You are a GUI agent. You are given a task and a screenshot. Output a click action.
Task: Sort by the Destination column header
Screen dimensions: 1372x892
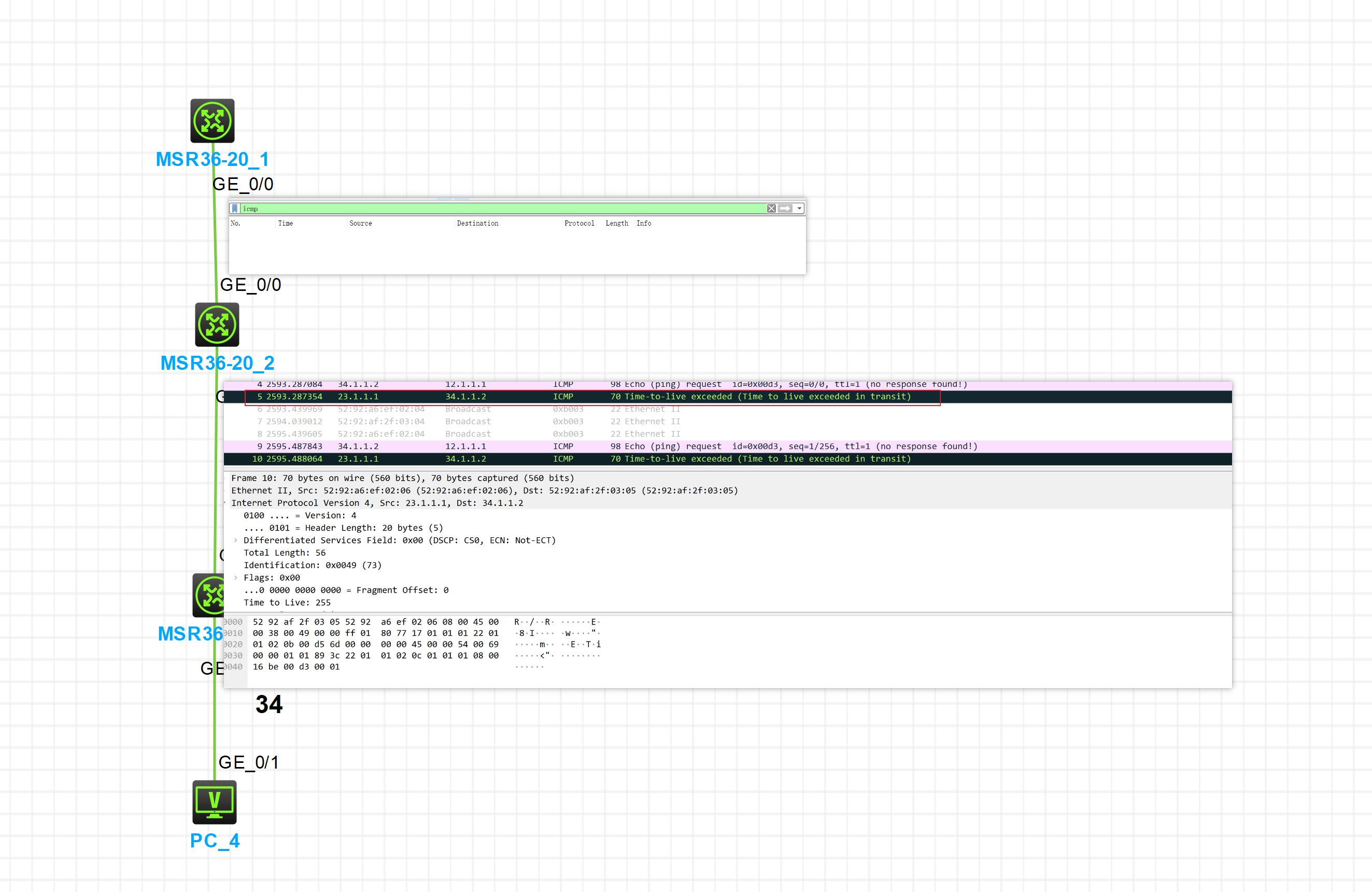click(477, 223)
